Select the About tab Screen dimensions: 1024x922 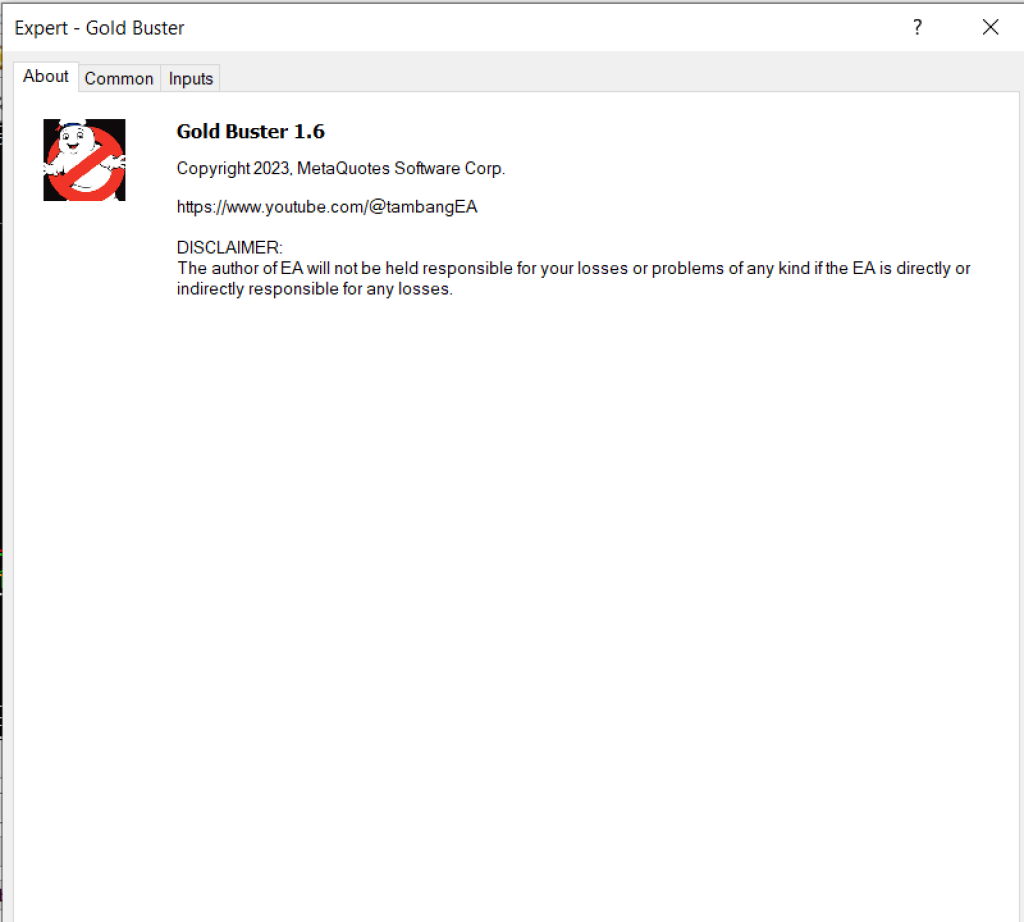click(x=46, y=76)
